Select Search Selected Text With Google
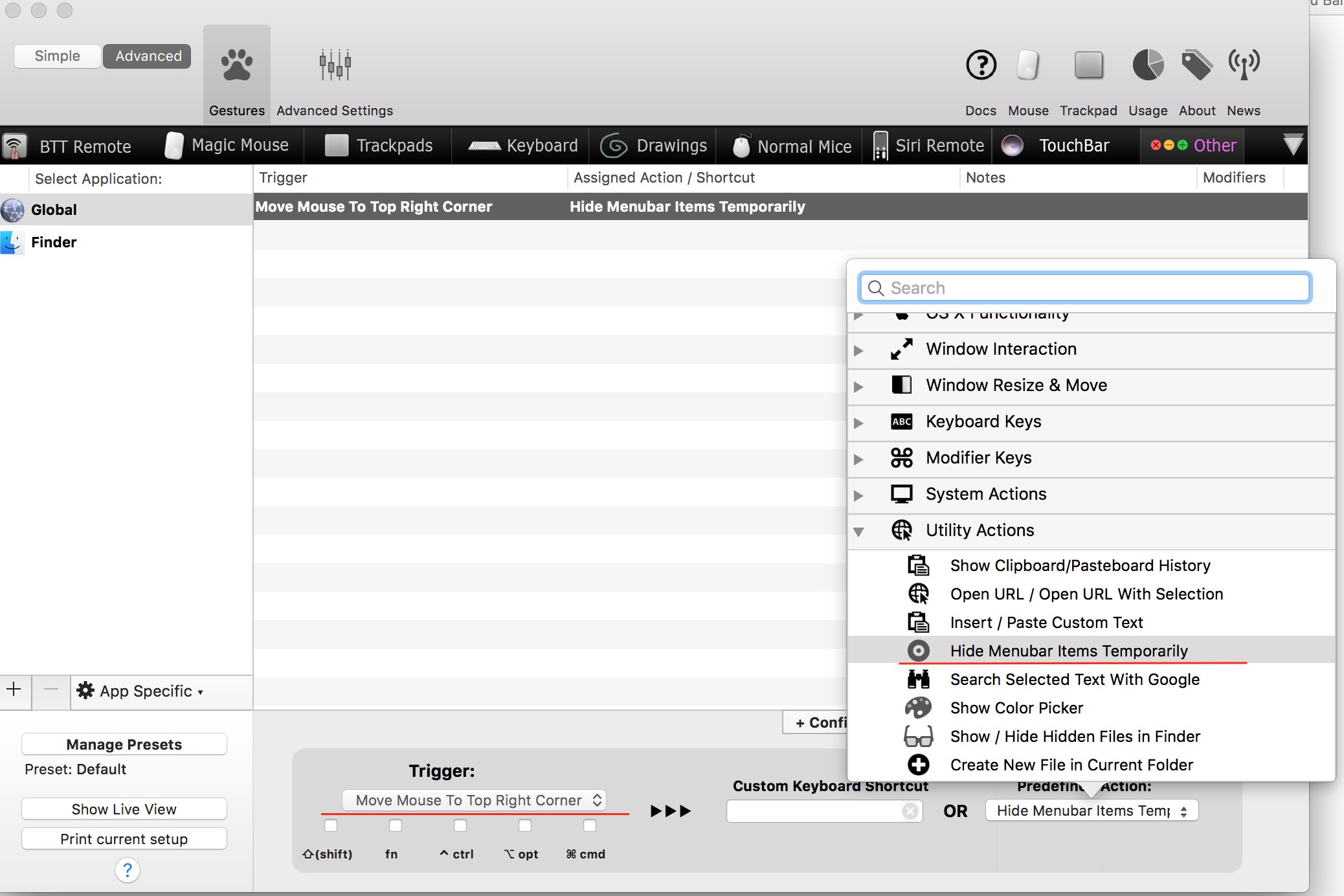The width and height of the screenshot is (1344, 896). [1075, 679]
